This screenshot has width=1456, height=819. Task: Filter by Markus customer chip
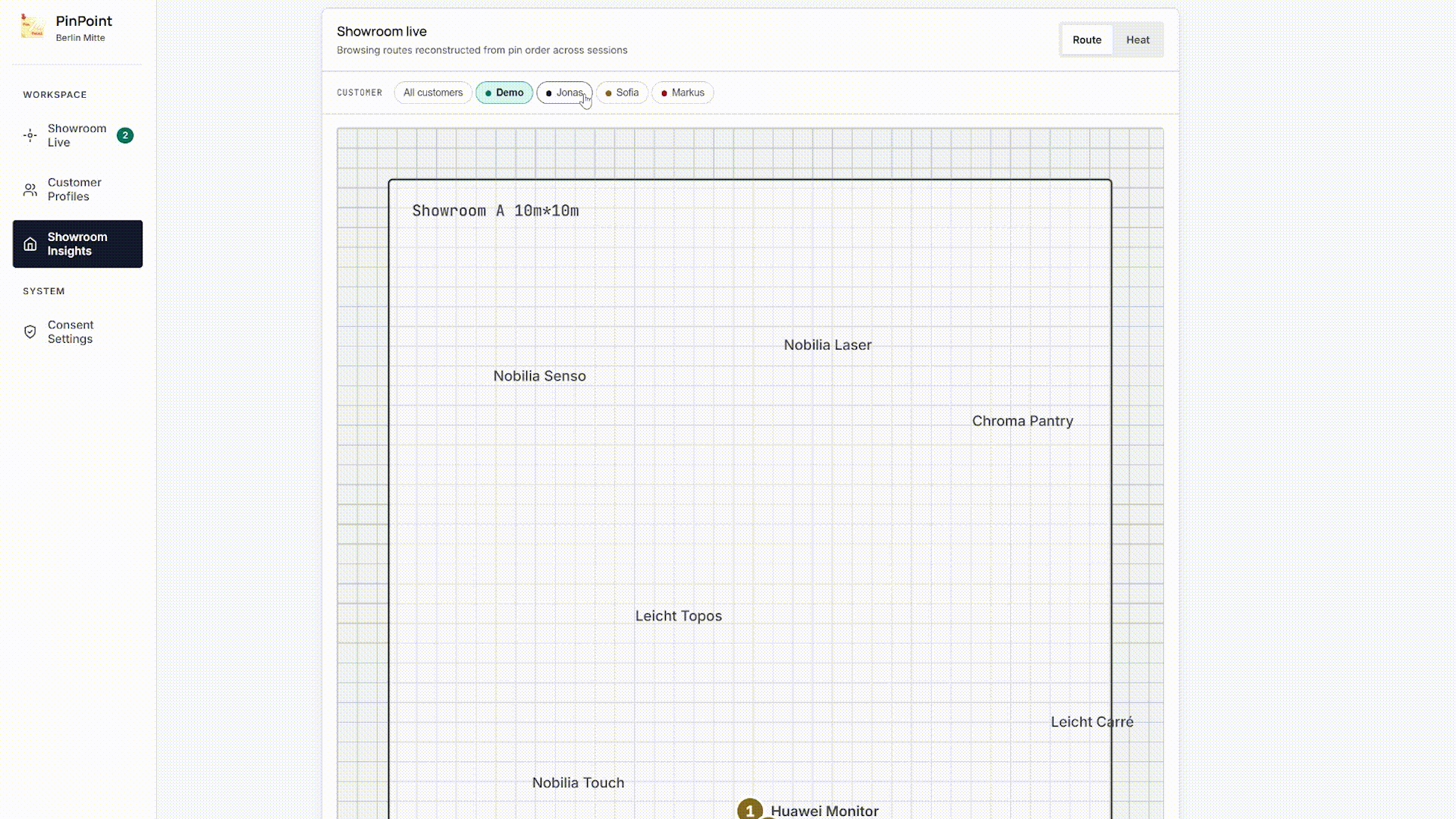tap(682, 93)
